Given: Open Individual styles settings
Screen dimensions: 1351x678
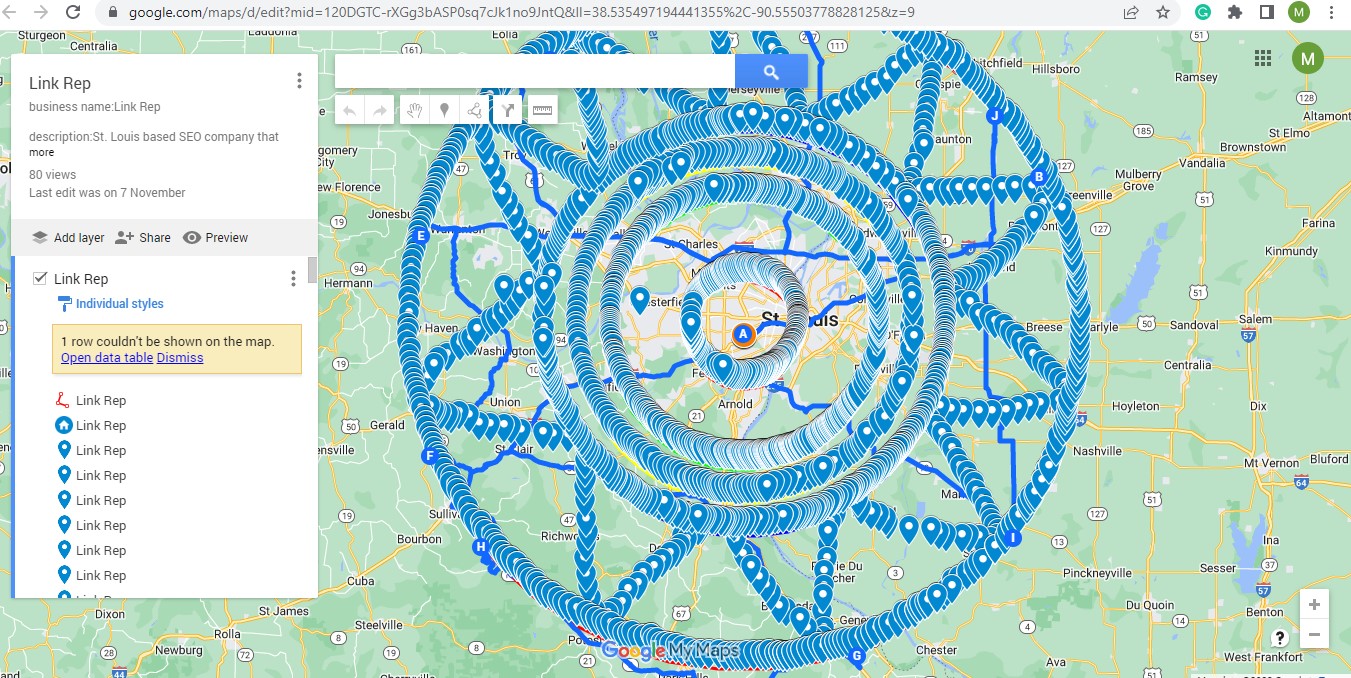Looking at the screenshot, I should click(119, 304).
